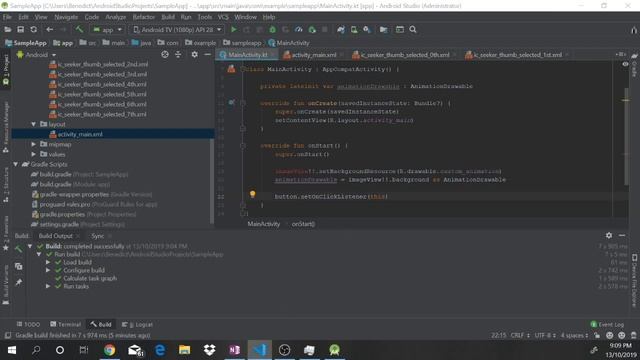This screenshot has width=640, height=360.
Task: Select the Sync tab in Build panel
Action: [98, 236]
